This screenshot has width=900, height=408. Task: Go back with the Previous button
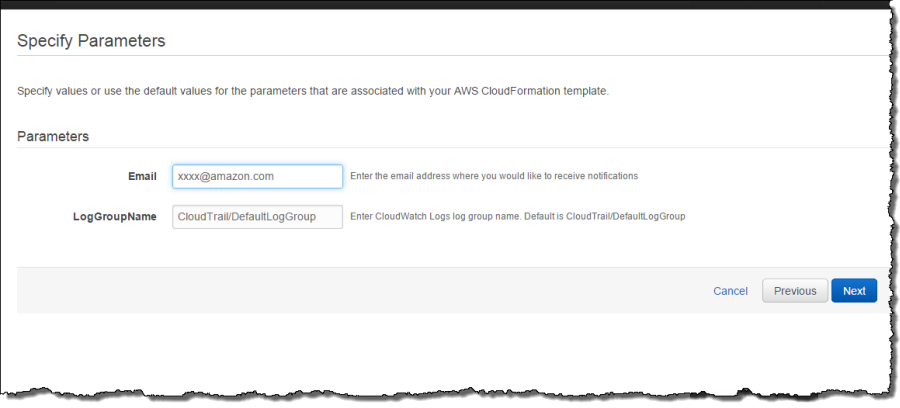pos(795,291)
